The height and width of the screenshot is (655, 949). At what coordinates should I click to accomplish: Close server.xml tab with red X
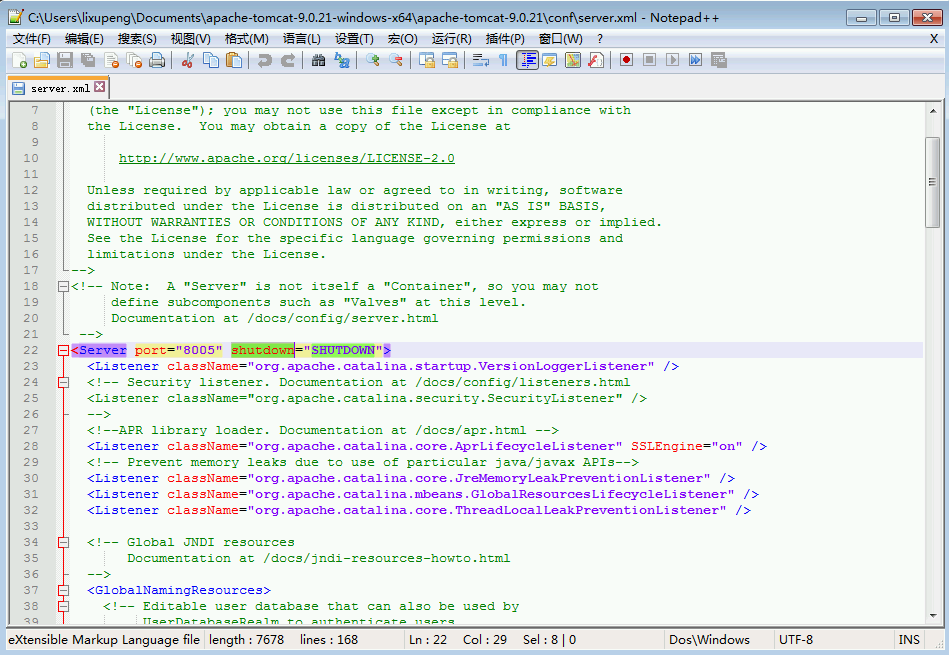(100, 87)
